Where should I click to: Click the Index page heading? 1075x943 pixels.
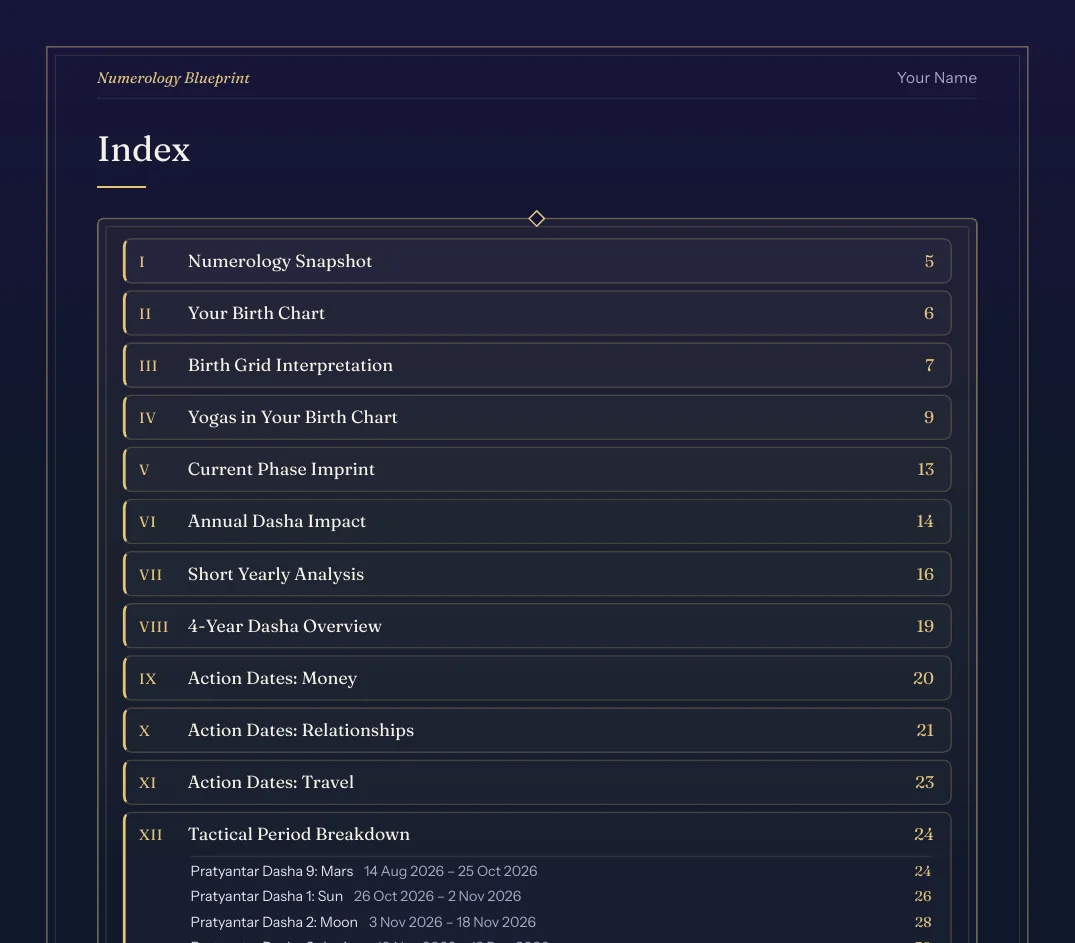coord(144,150)
